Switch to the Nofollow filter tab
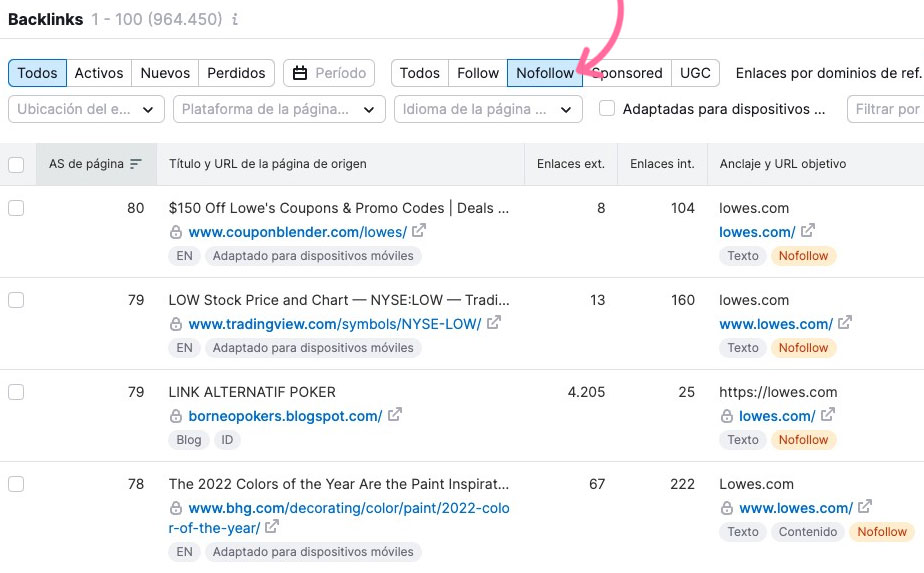This screenshot has height=573, width=924. click(545, 73)
